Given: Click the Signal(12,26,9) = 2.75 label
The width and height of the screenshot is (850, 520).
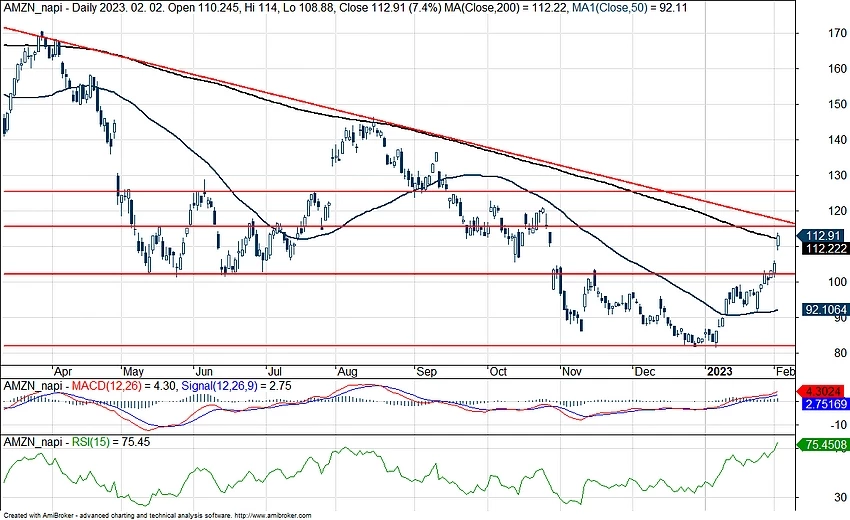Looking at the screenshot, I should pos(236,386).
